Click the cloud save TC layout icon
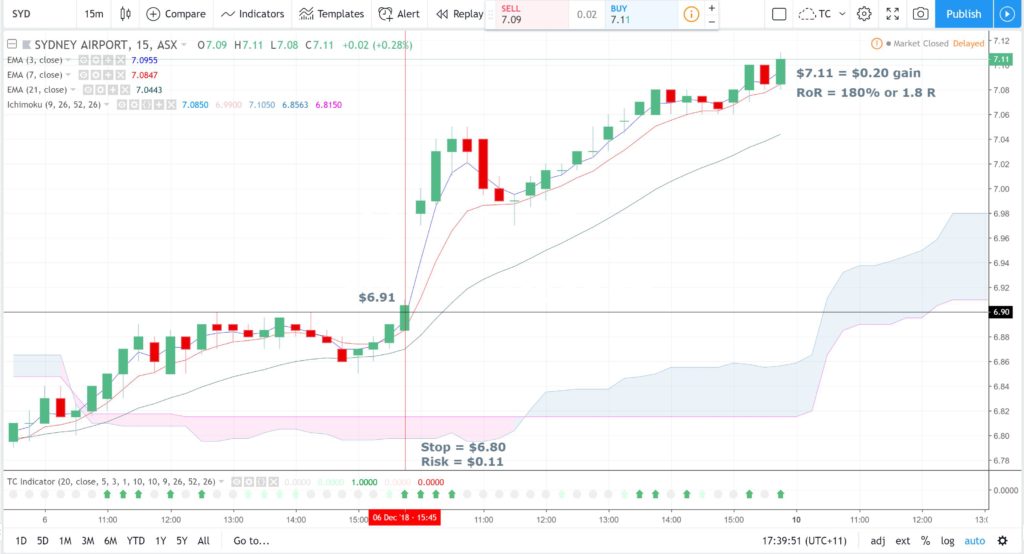 (807, 14)
